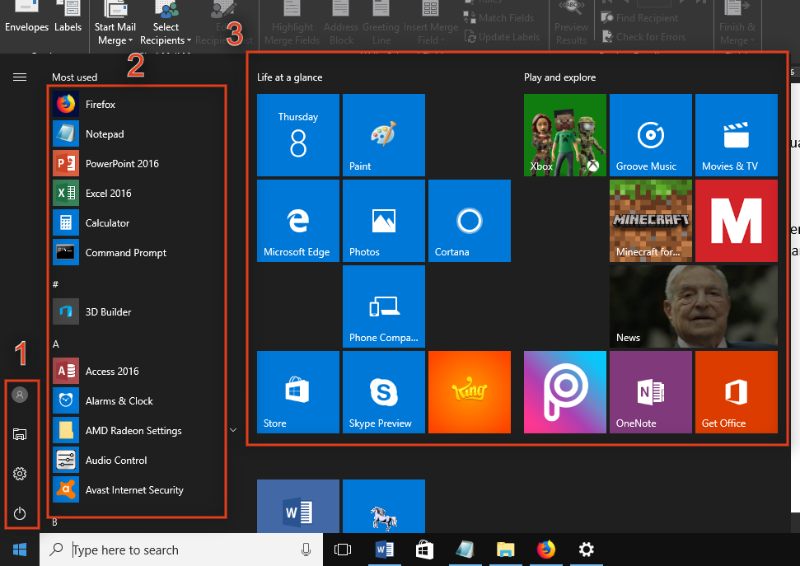Image resolution: width=800 pixels, height=566 pixels.
Task: Open the Get Office tile
Action: [737, 392]
